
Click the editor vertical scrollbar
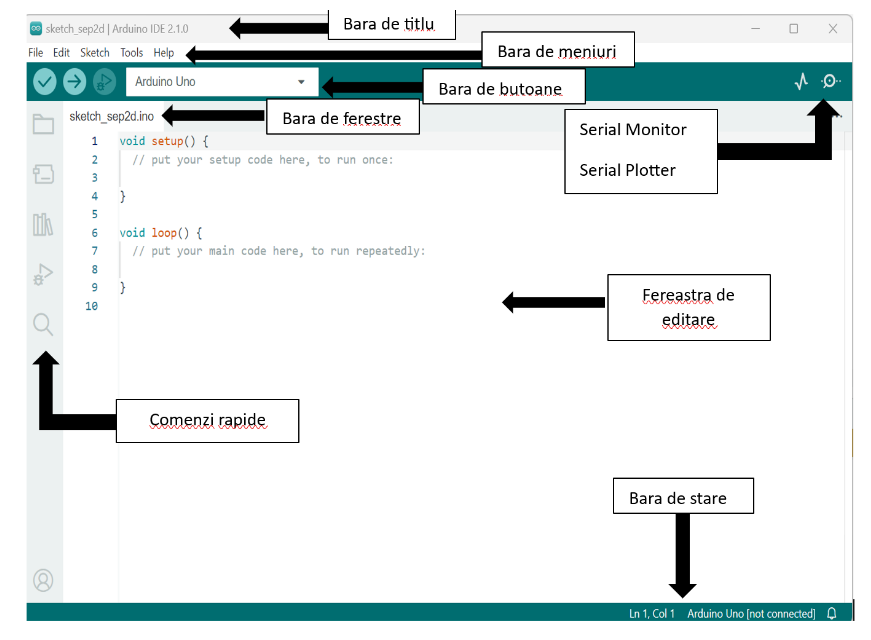(848, 367)
